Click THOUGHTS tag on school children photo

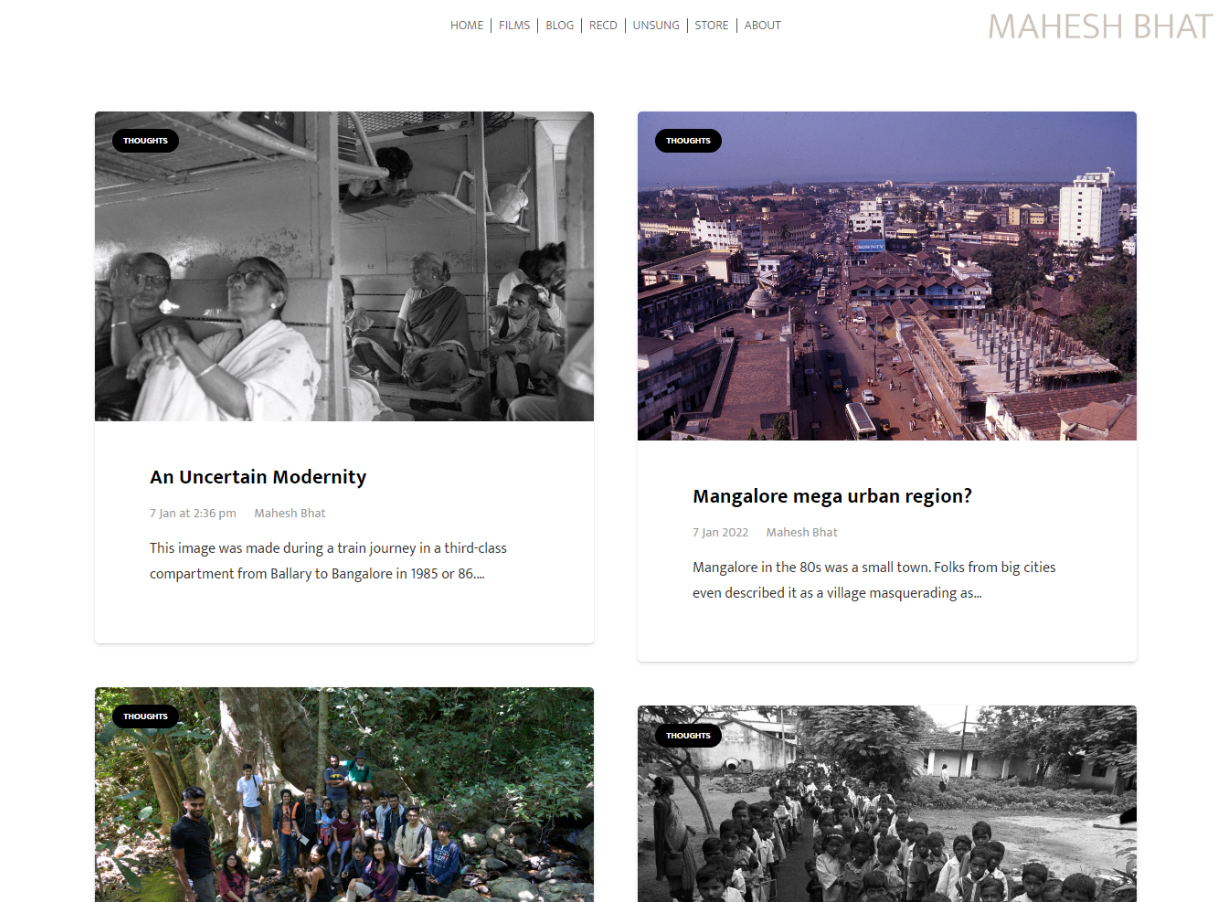tap(688, 735)
